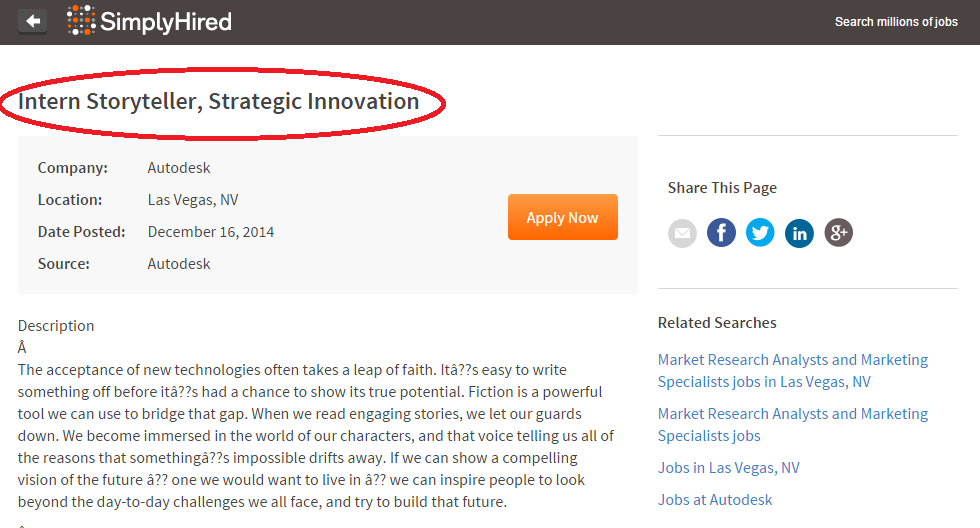Click the Date Posted: label
This screenshot has width=980, height=528.
[81, 232]
